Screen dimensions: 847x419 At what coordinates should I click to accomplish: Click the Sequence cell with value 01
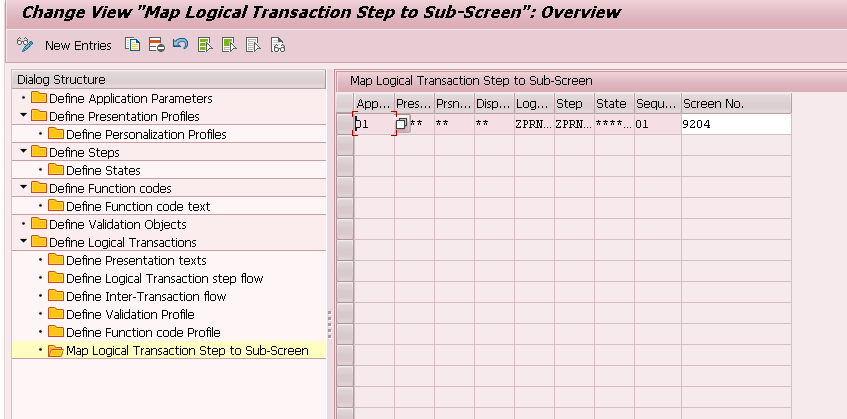(x=657, y=124)
